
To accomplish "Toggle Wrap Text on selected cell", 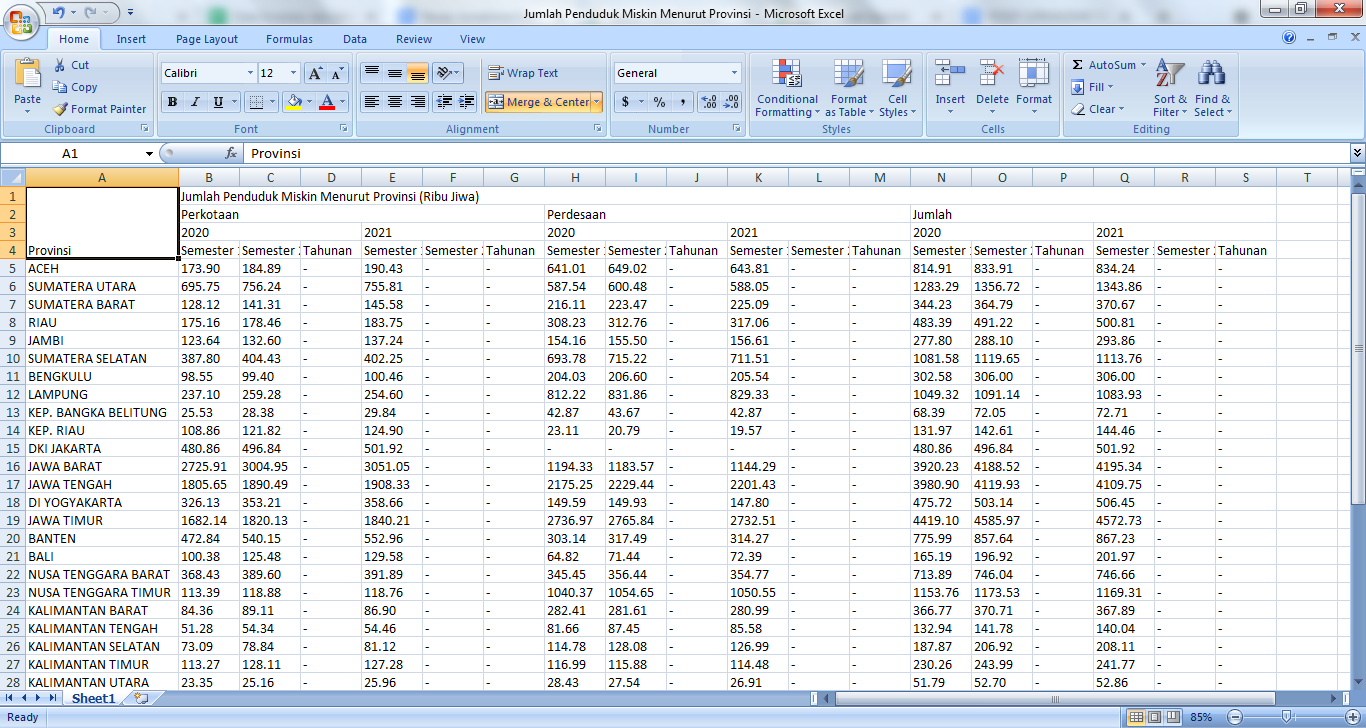I will pyautogui.click(x=523, y=73).
